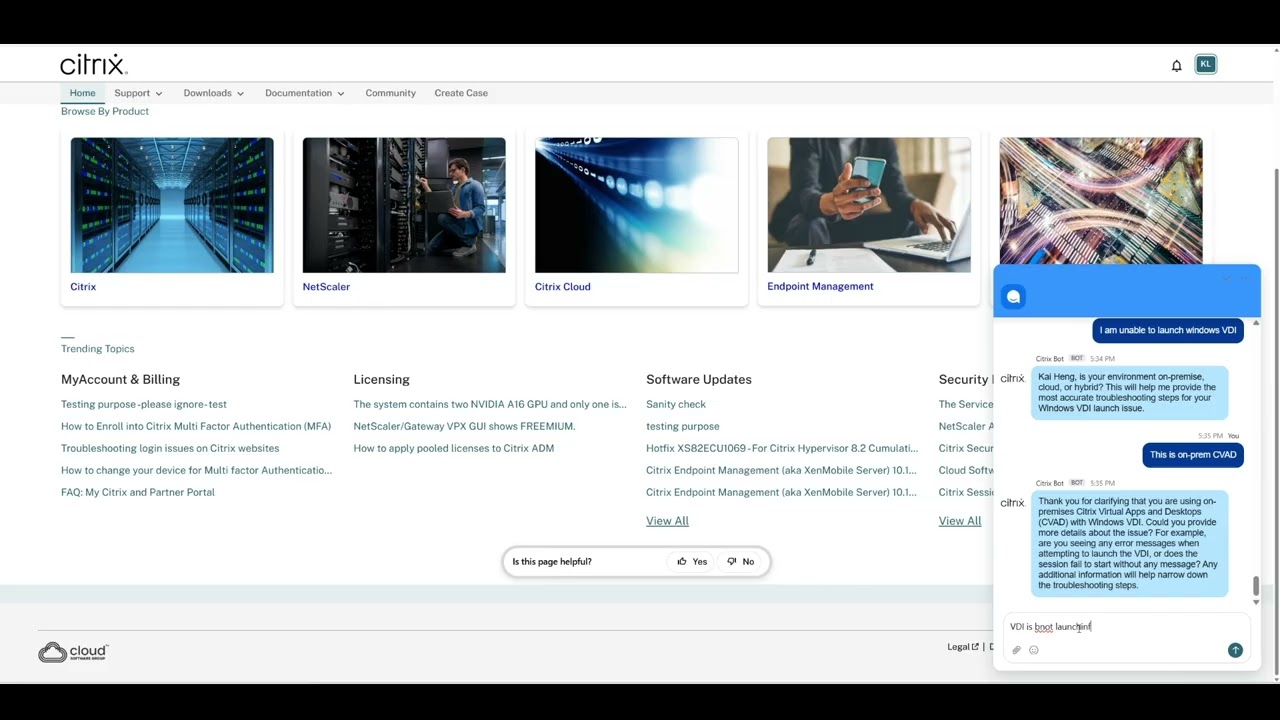
Task: Click the 'I am unable to launch windows VDI' message
Action: tap(1168, 330)
